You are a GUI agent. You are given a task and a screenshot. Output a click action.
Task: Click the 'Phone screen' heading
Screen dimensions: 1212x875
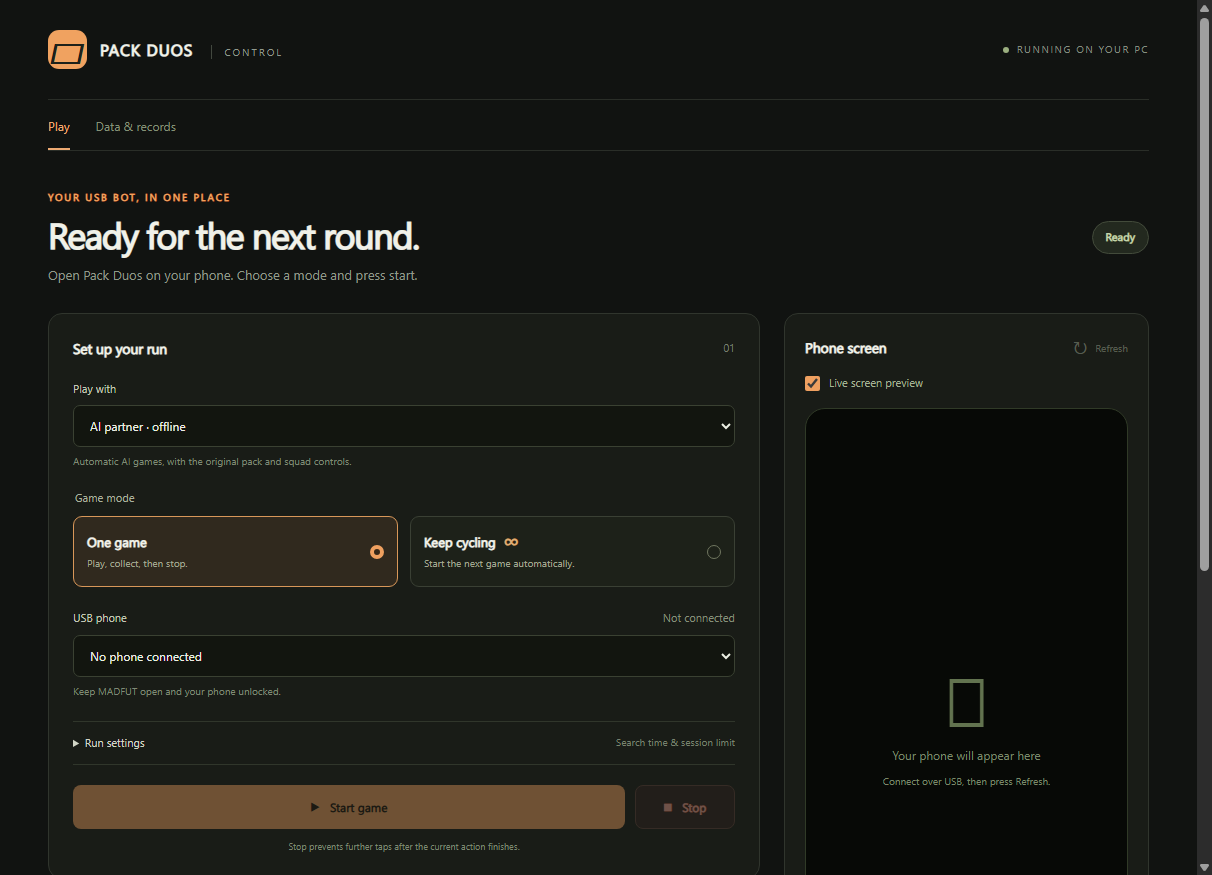tap(846, 348)
